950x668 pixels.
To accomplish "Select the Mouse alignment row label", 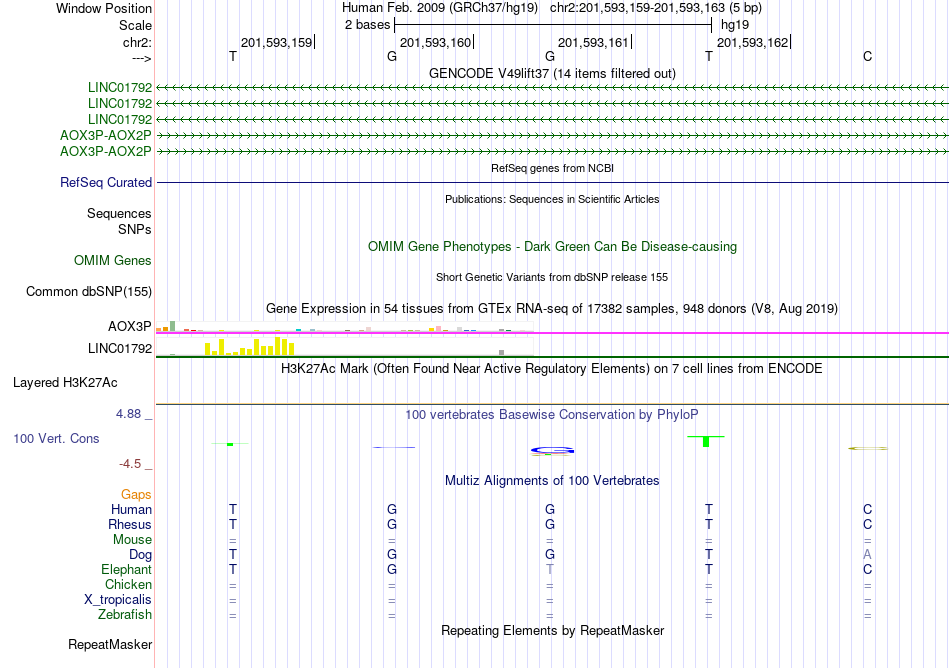I will pos(132,540).
